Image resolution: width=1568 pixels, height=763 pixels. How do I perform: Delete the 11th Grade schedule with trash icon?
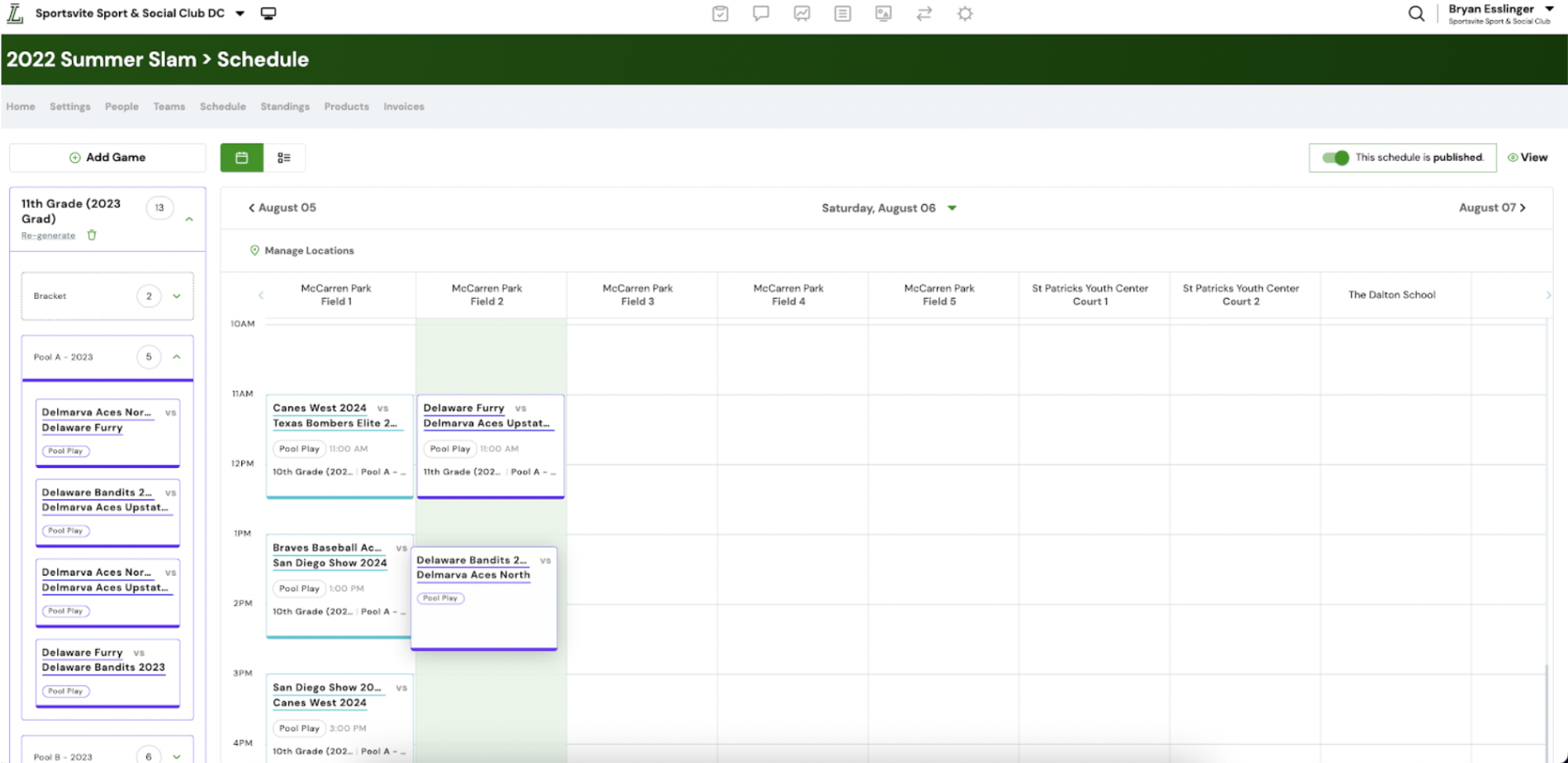tap(92, 235)
